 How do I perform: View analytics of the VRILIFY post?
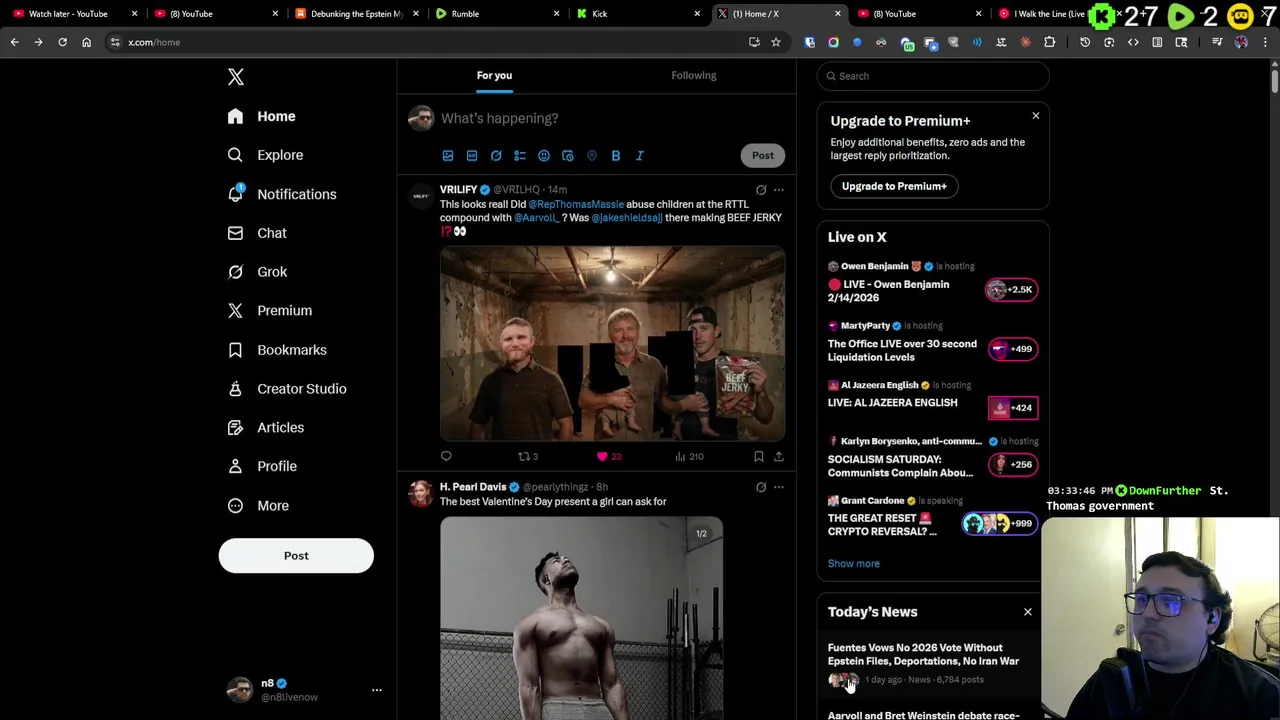[x=689, y=457]
